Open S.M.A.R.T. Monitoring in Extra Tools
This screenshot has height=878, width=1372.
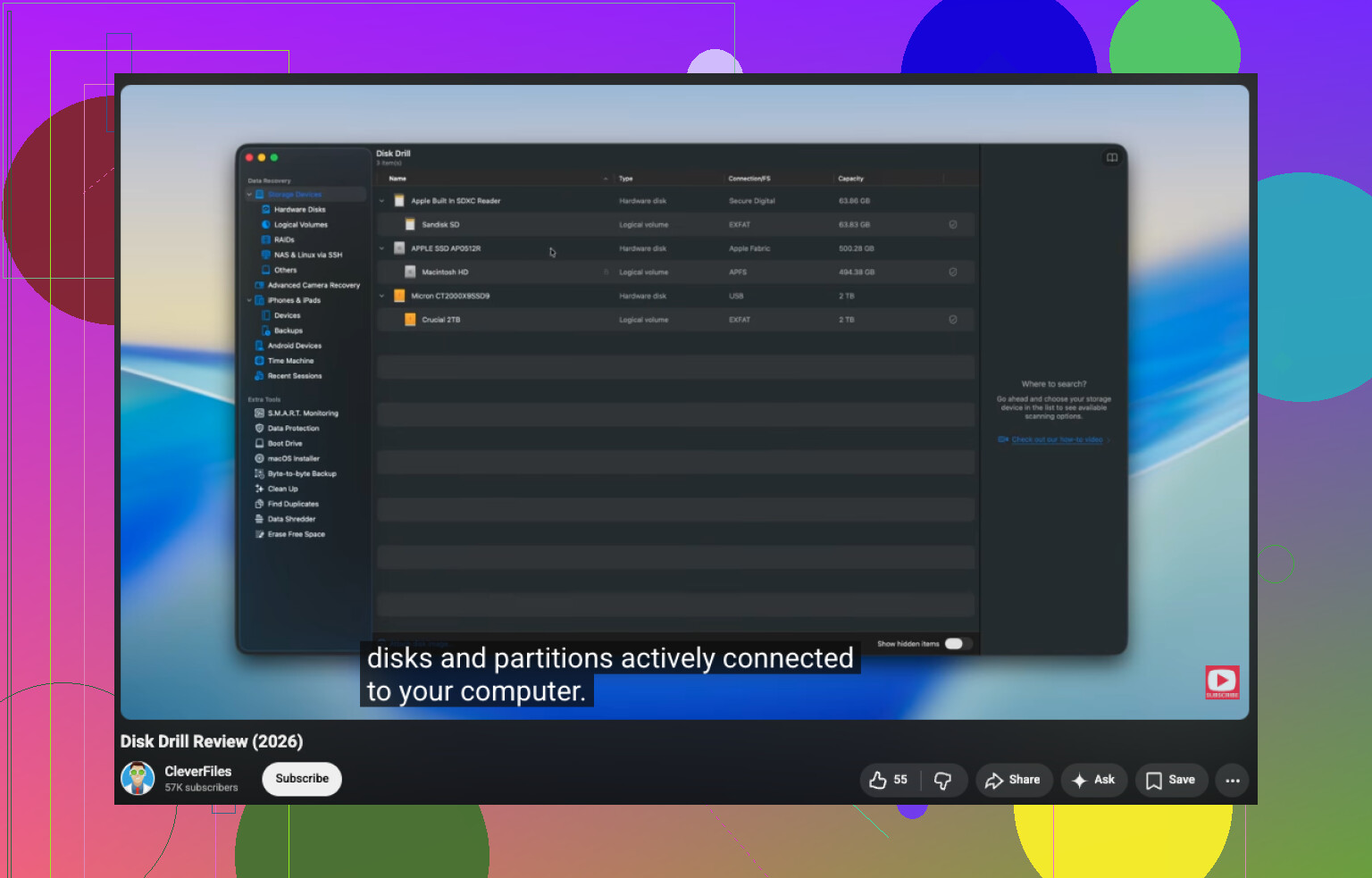[303, 413]
